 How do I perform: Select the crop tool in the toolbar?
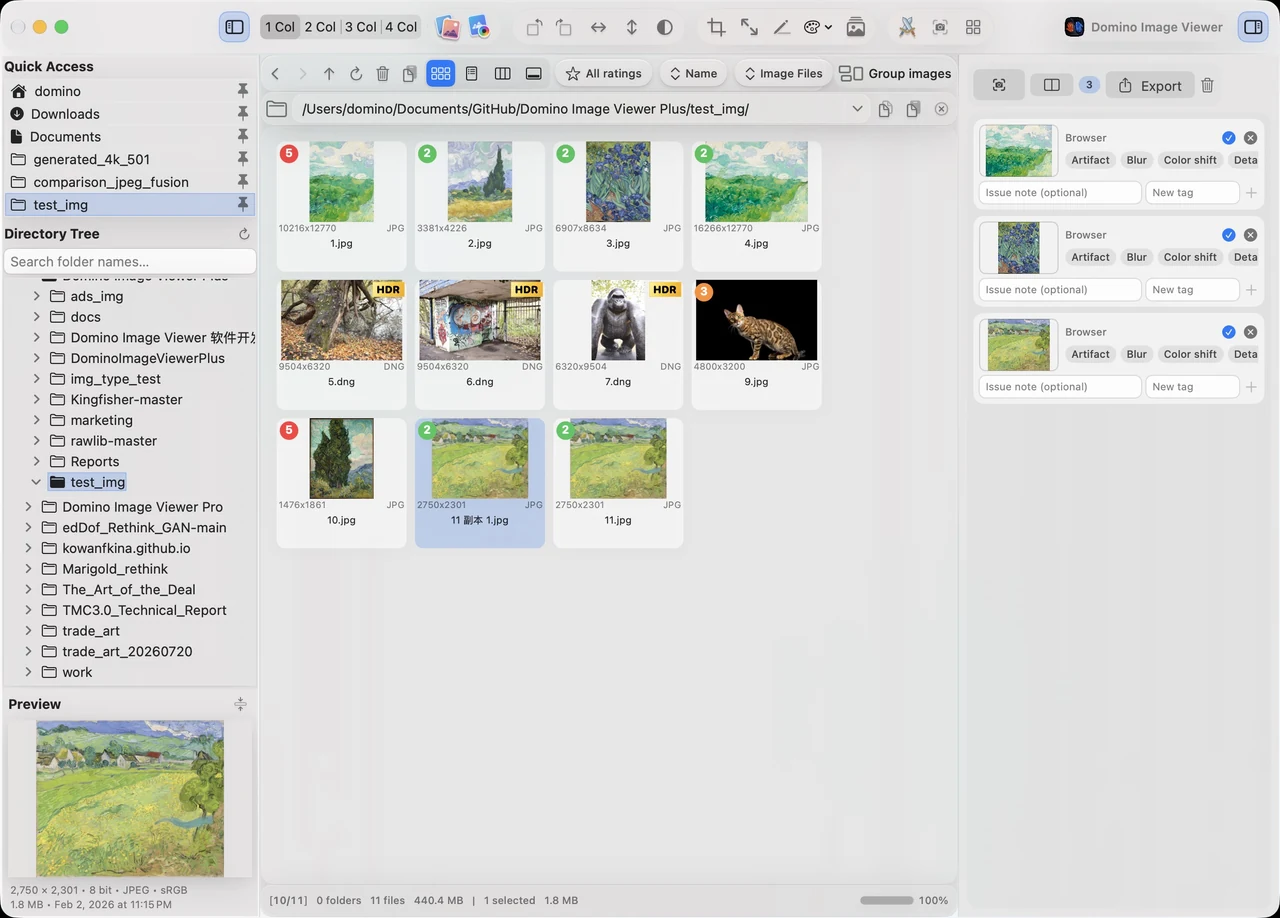coord(716,27)
